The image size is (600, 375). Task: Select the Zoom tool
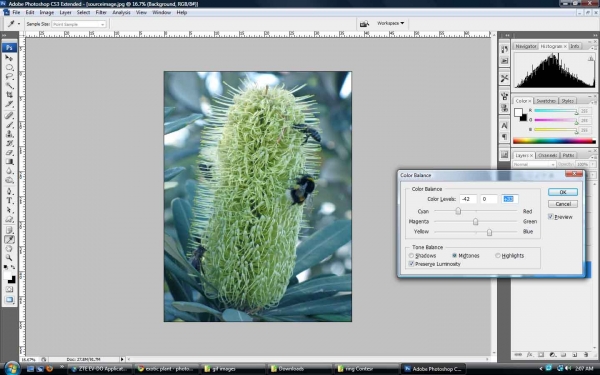[x=9, y=258]
